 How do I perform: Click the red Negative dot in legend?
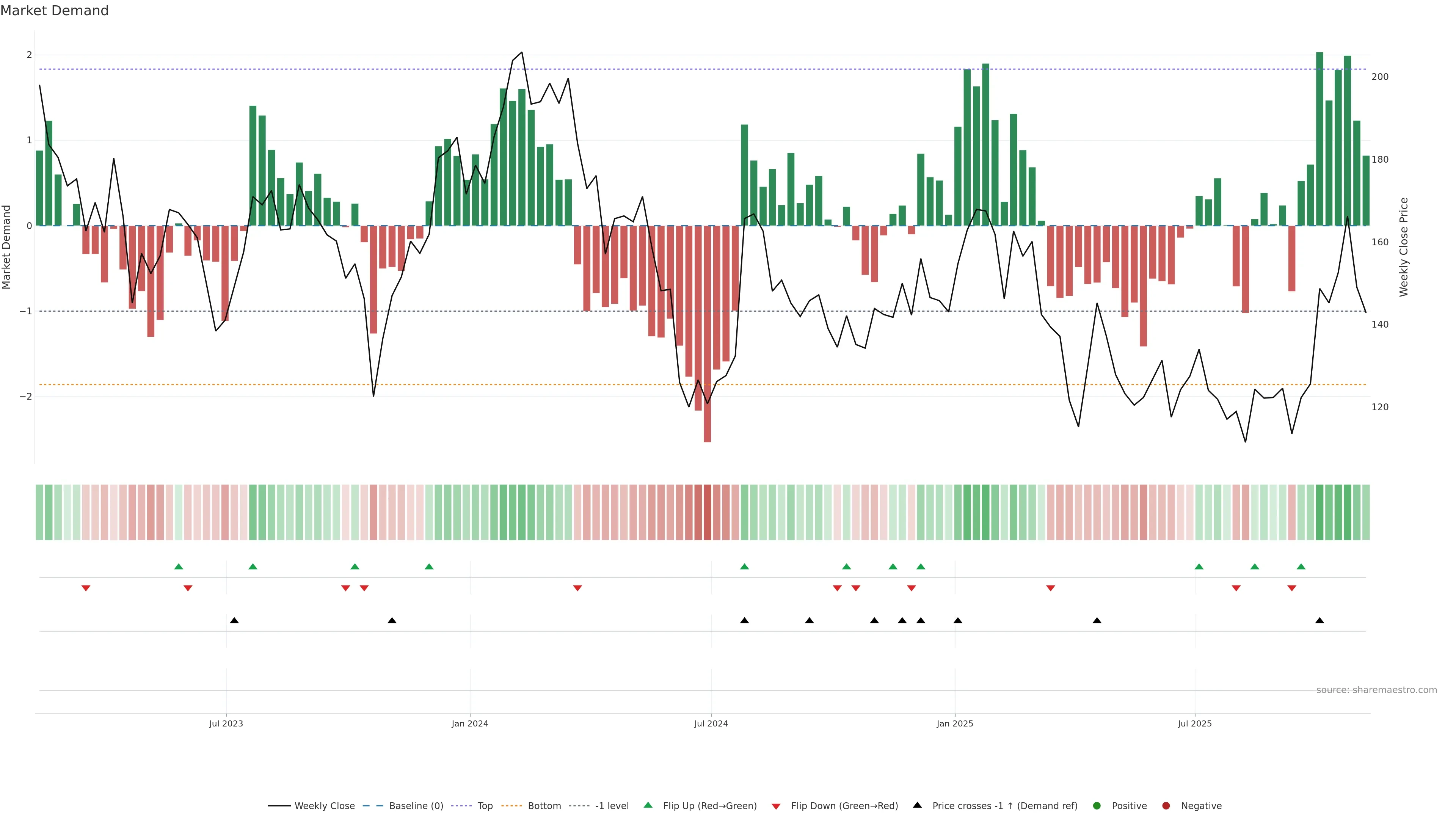pyautogui.click(x=1166, y=806)
